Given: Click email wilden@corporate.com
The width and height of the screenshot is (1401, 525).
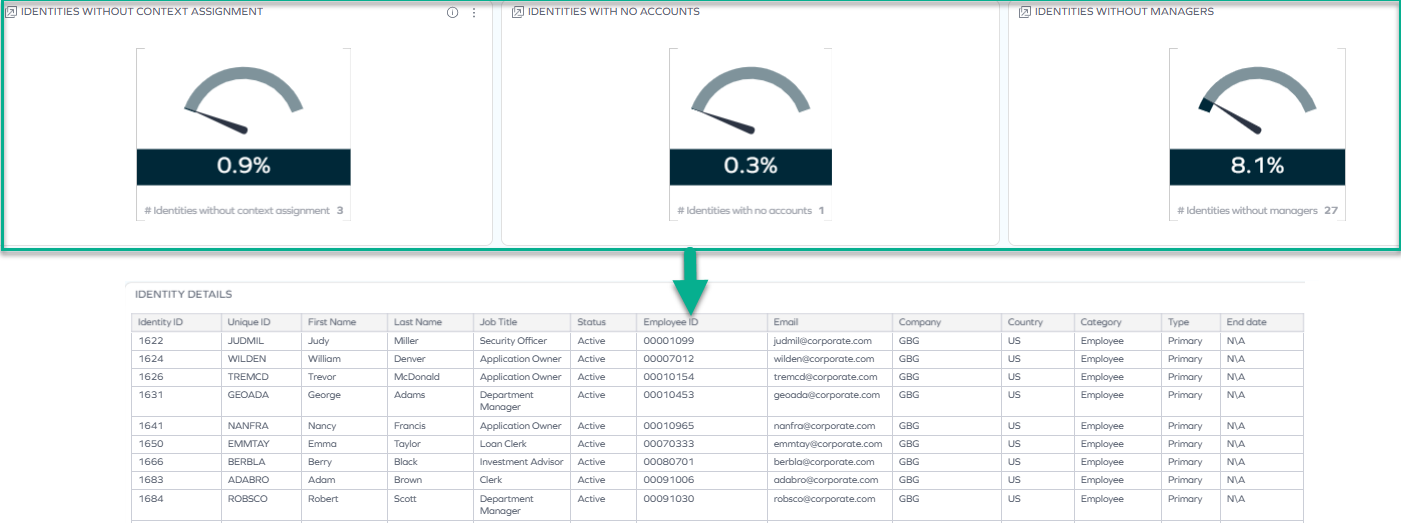Looking at the screenshot, I should click(x=824, y=359).
